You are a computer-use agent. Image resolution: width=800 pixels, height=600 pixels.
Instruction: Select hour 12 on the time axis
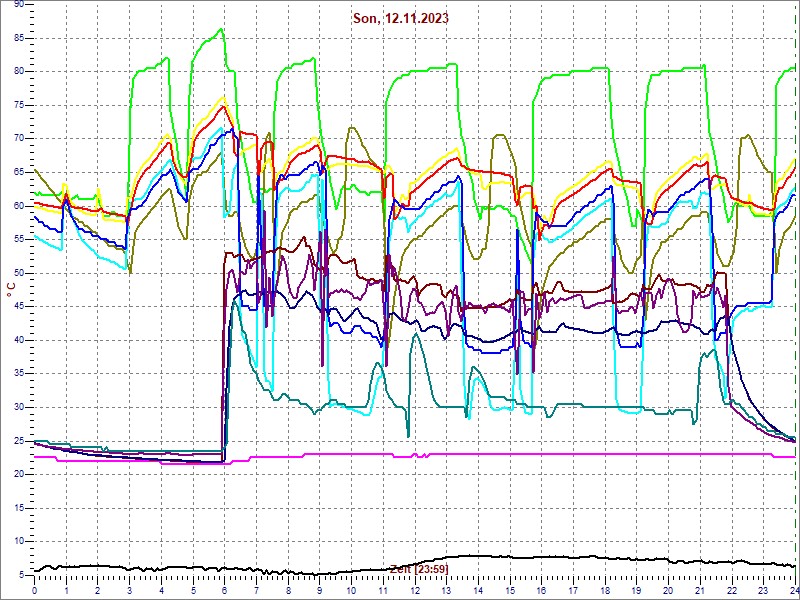[415, 590]
